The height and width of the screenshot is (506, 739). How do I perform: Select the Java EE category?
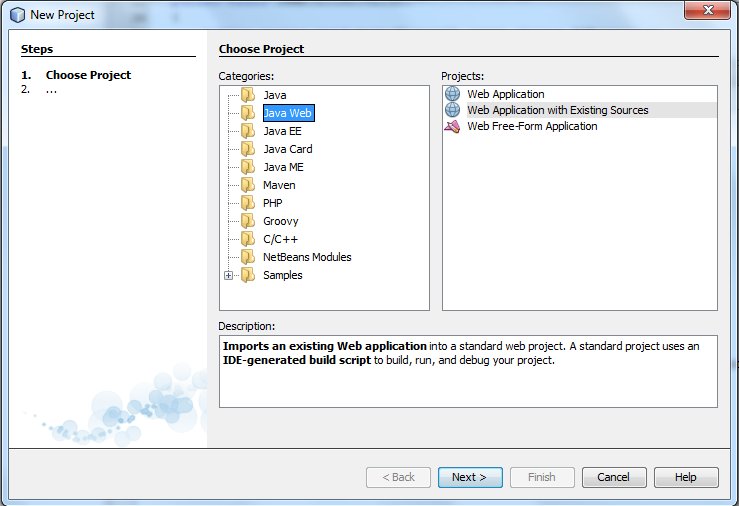[282, 131]
